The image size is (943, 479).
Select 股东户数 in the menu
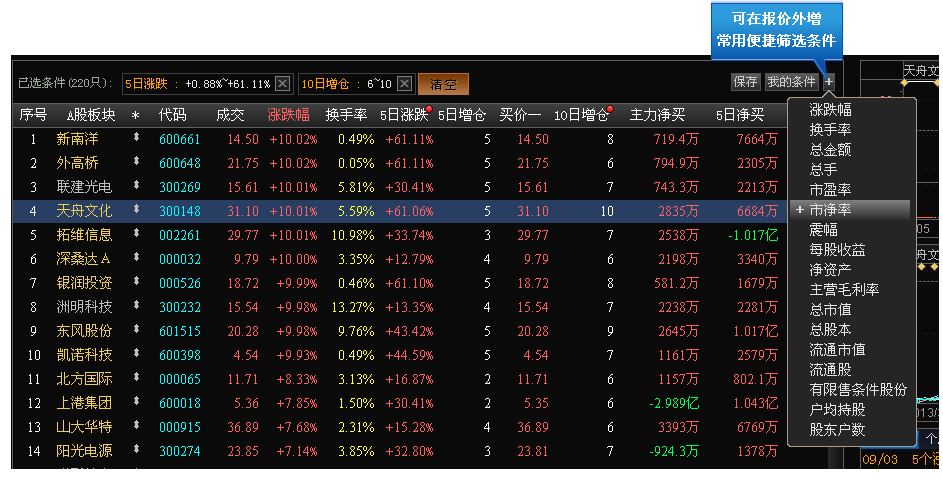point(838,429)
